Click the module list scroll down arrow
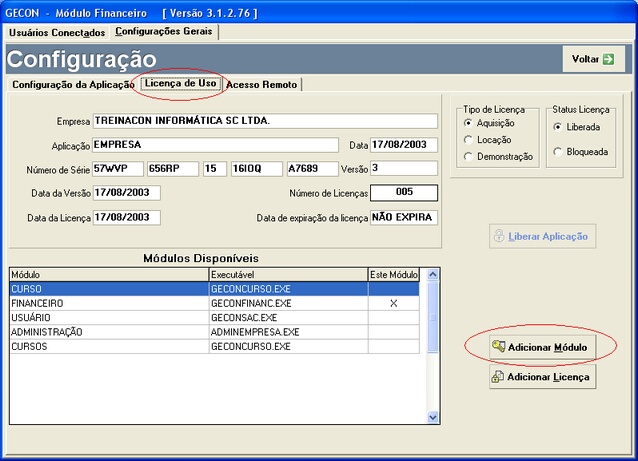 click(x=433, y=417)
